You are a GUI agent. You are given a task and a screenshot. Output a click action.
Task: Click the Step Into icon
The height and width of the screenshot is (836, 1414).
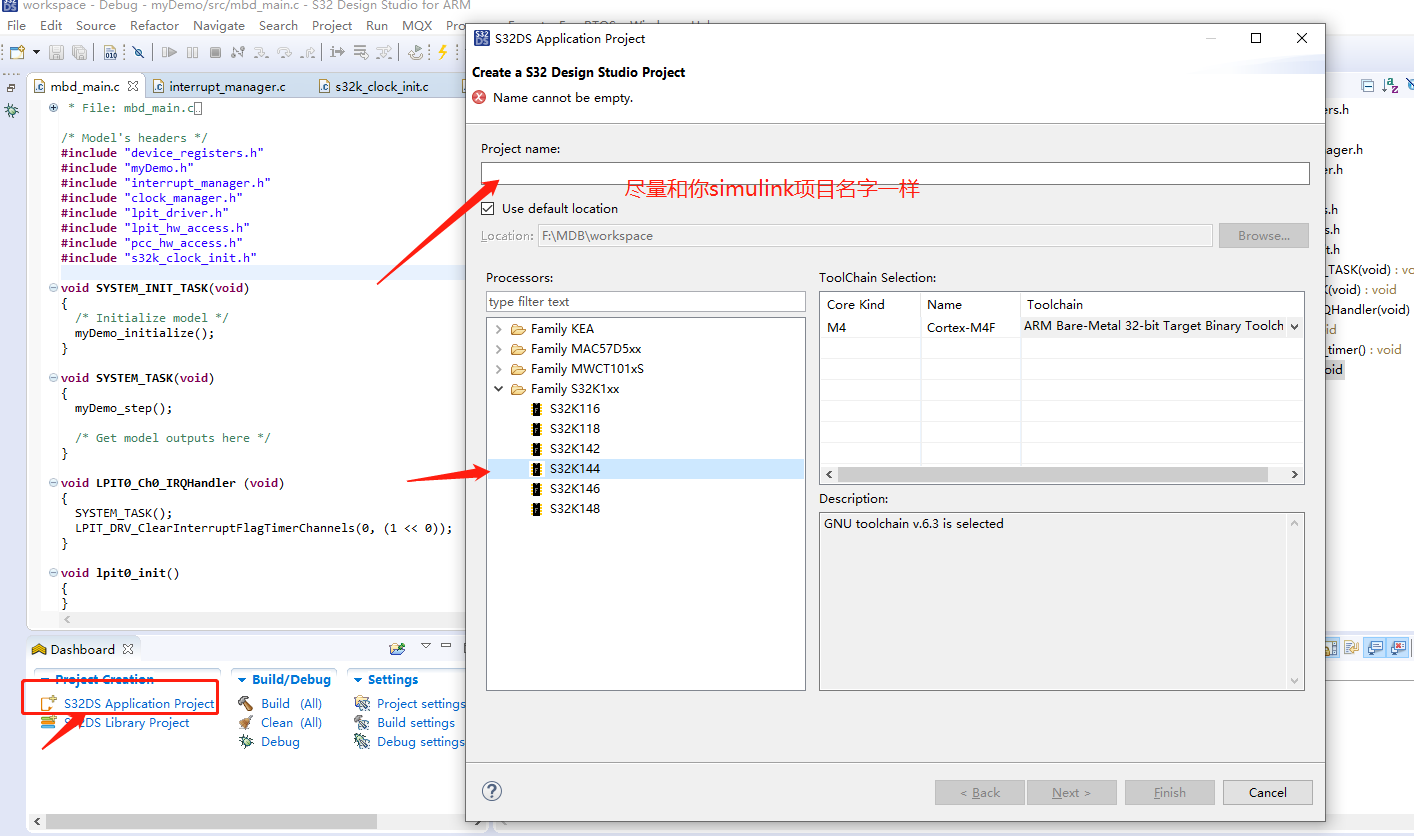coord(261,52)
